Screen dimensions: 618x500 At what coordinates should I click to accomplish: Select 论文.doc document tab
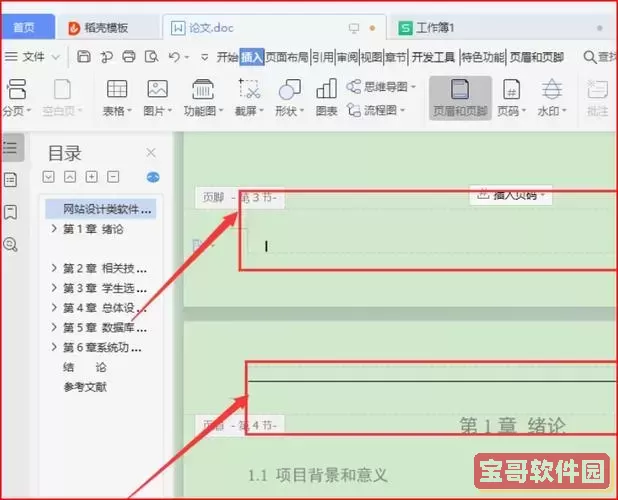[x=274, y=28]
